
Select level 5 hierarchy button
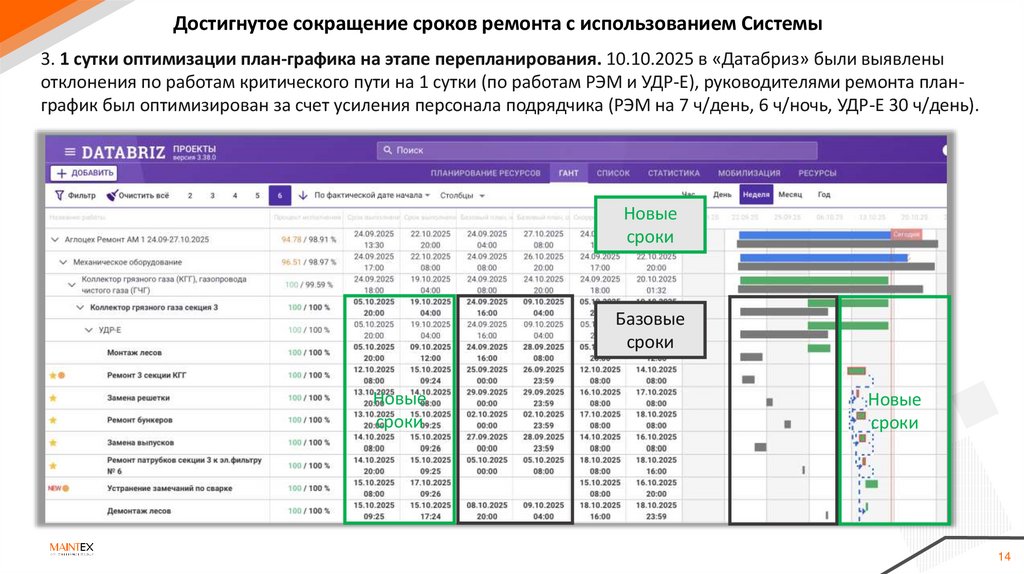[257, 195]
